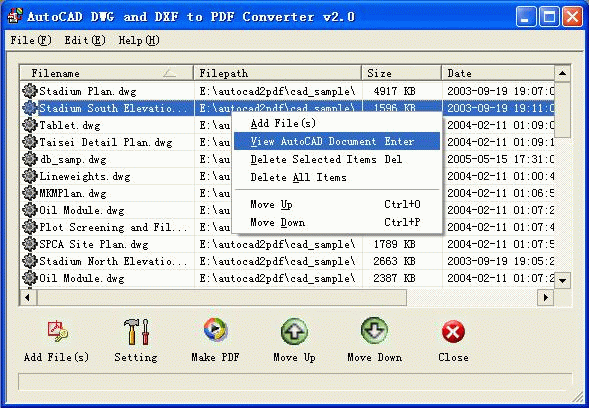Choose Delete All Items in context menu
Viewport: 589px width, 408px height.
pos(337,177)
